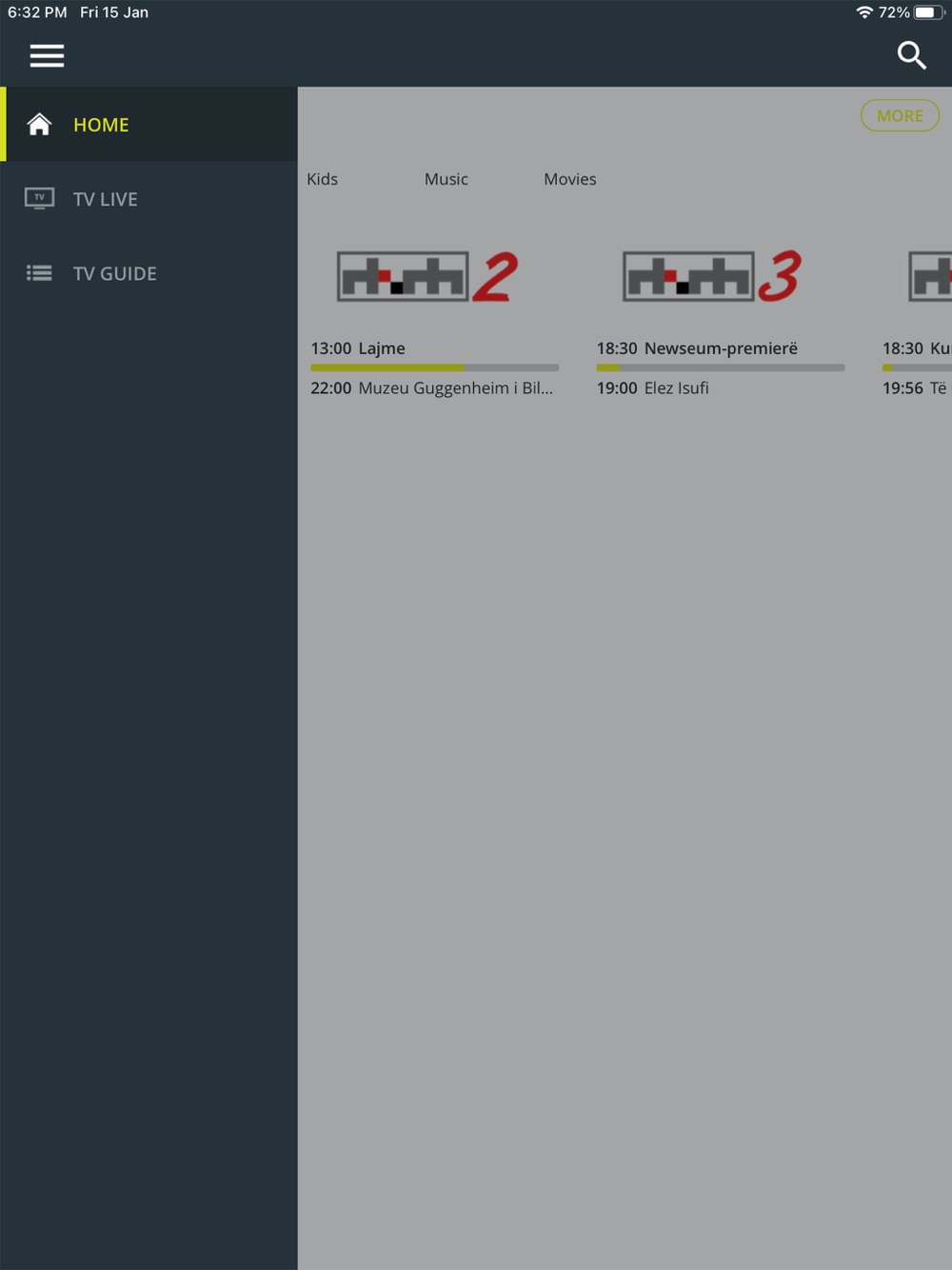Click the TV Live screen icon
Image resolution: width=952 pixels, height=1270 pixels.
click(x=39, y=199)
